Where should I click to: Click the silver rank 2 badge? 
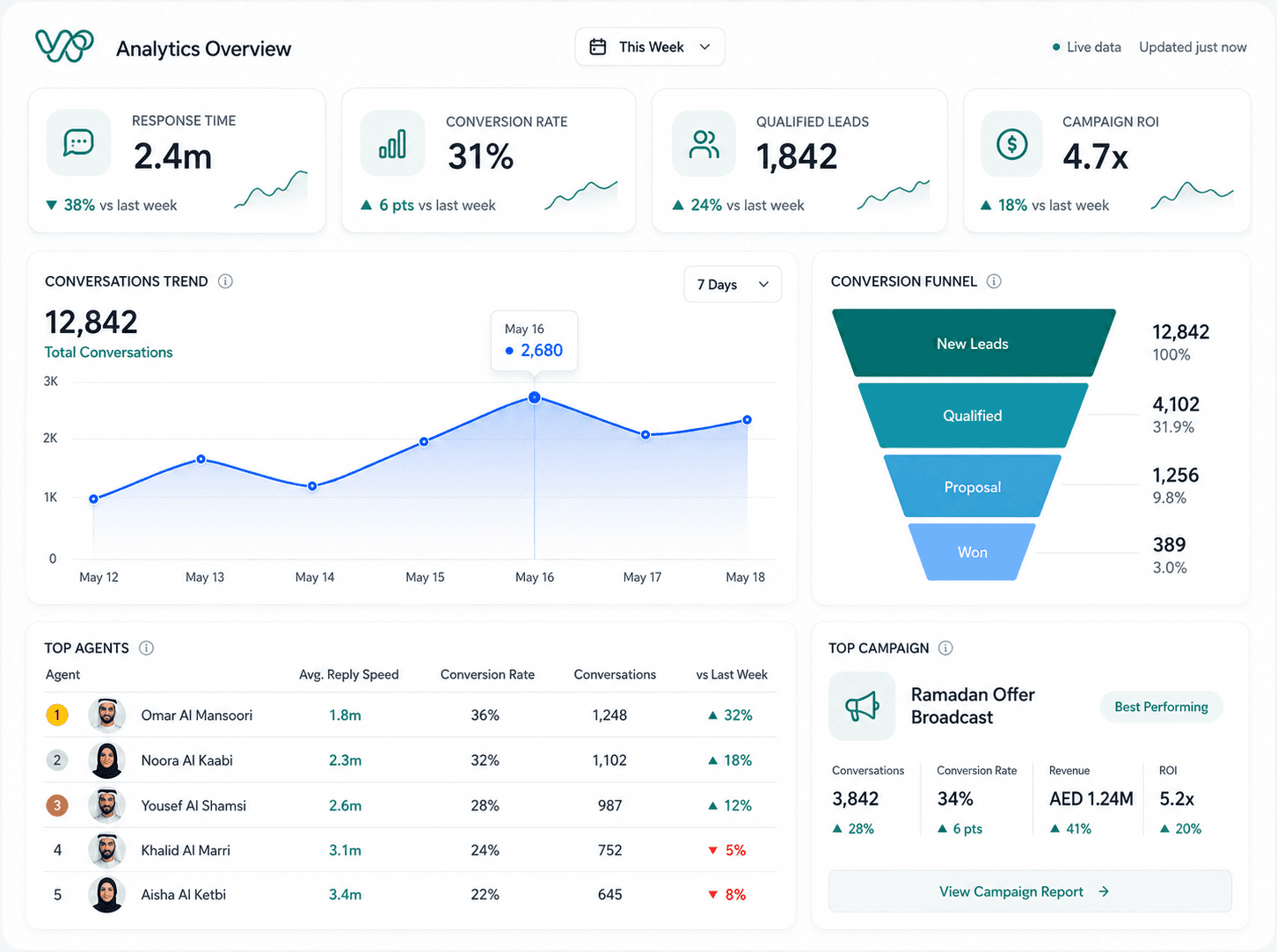(x=57, y=760)
